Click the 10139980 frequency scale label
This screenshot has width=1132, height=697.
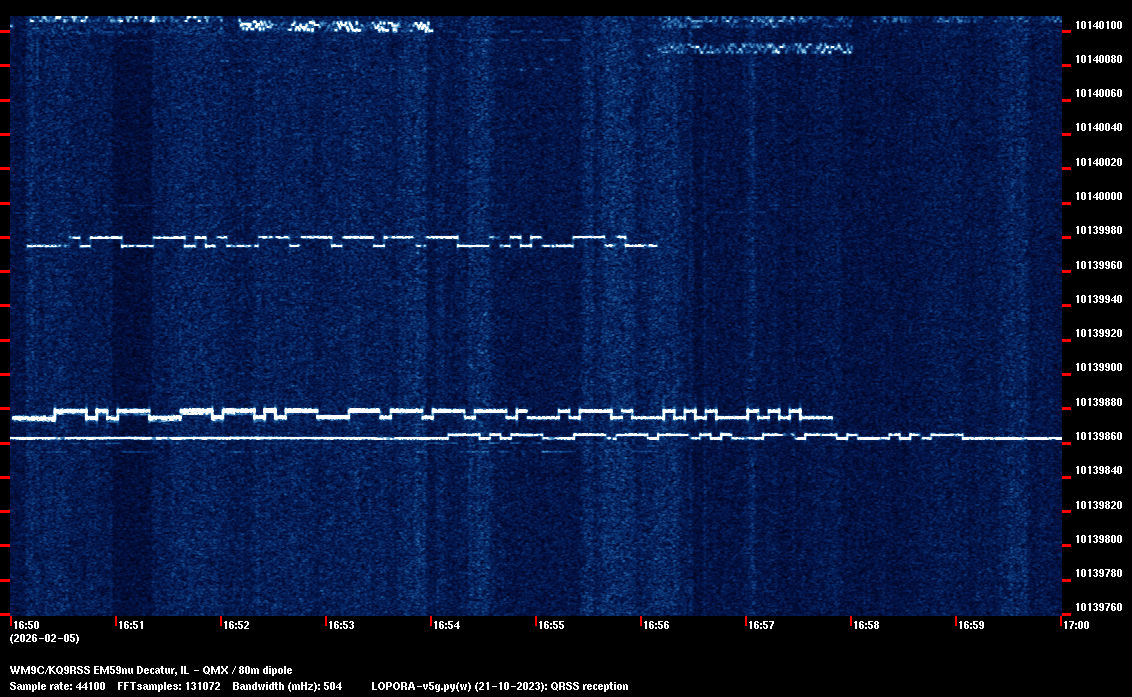click(1098, 231)
